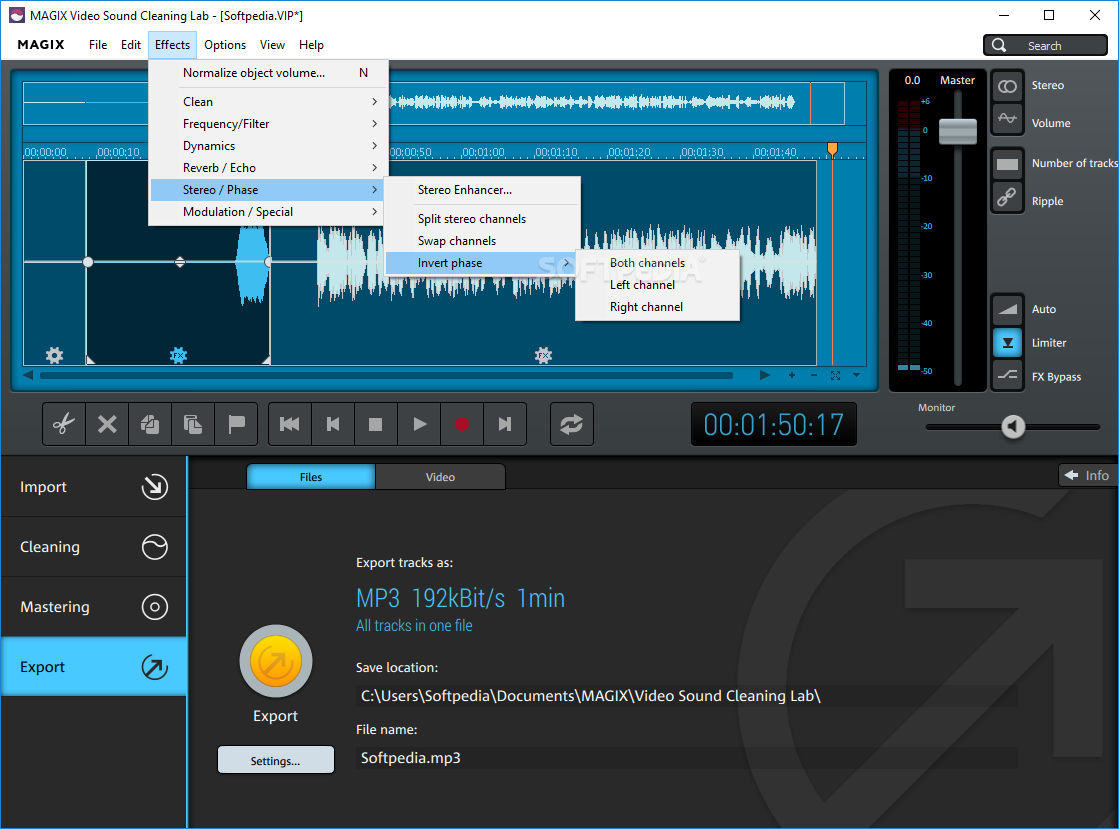Open export Settings dialog

coord(275,761)
